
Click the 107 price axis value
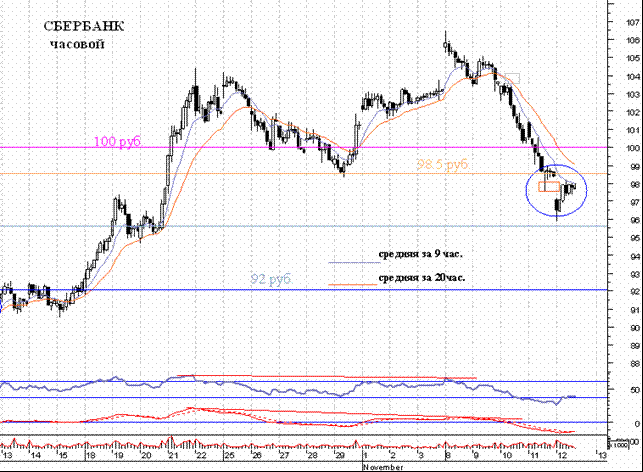(x=633, y=22)
